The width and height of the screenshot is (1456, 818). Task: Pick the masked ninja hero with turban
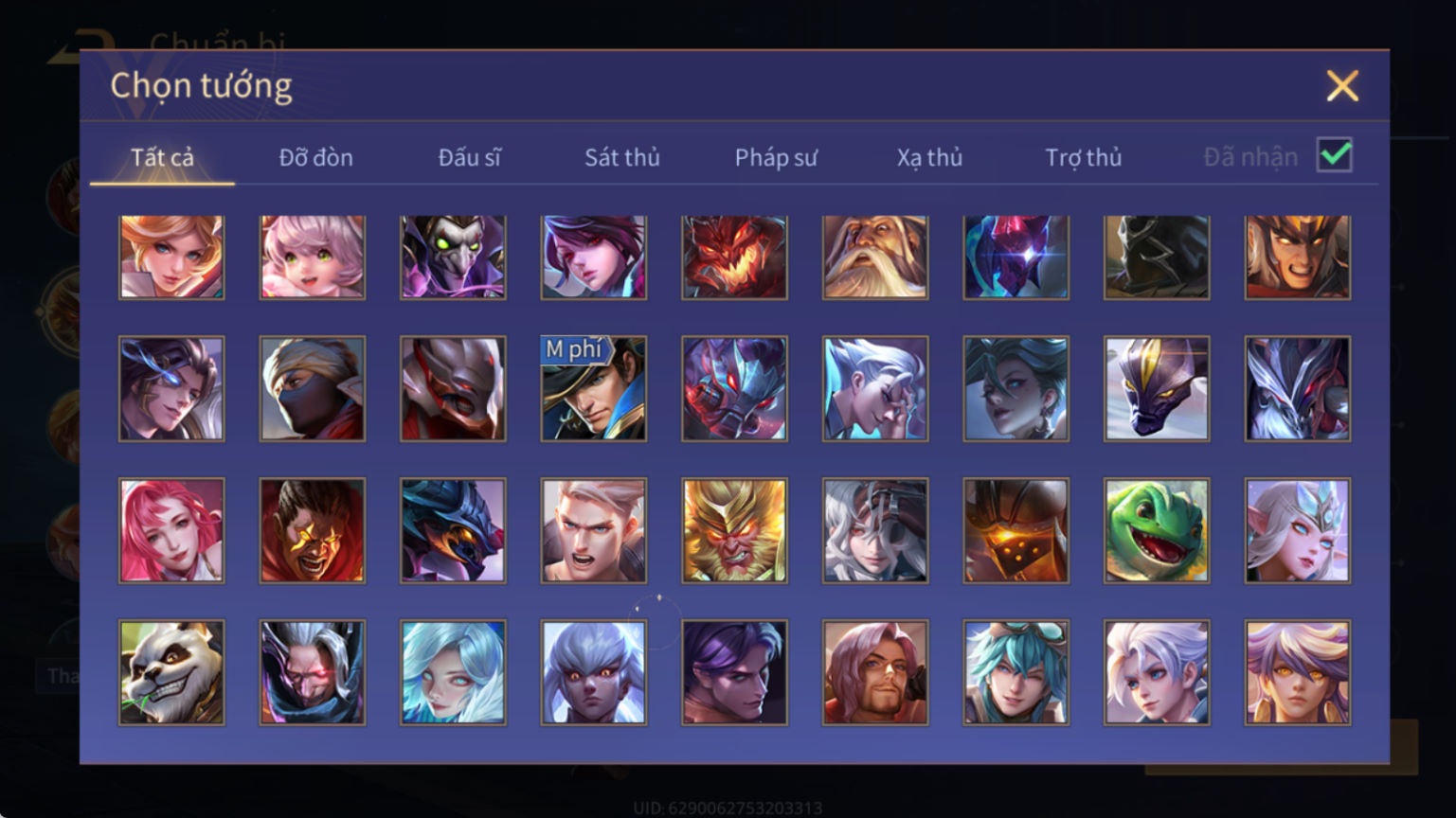pos(313,388)
